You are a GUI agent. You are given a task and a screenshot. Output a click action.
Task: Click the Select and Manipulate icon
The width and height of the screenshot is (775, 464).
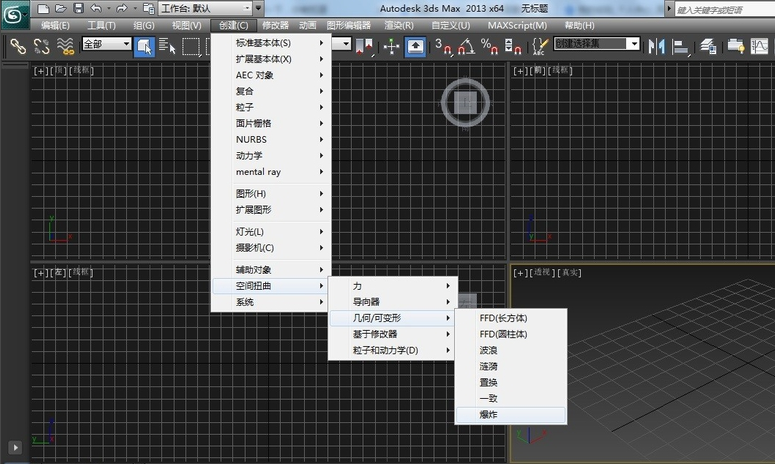coord(391,46)
